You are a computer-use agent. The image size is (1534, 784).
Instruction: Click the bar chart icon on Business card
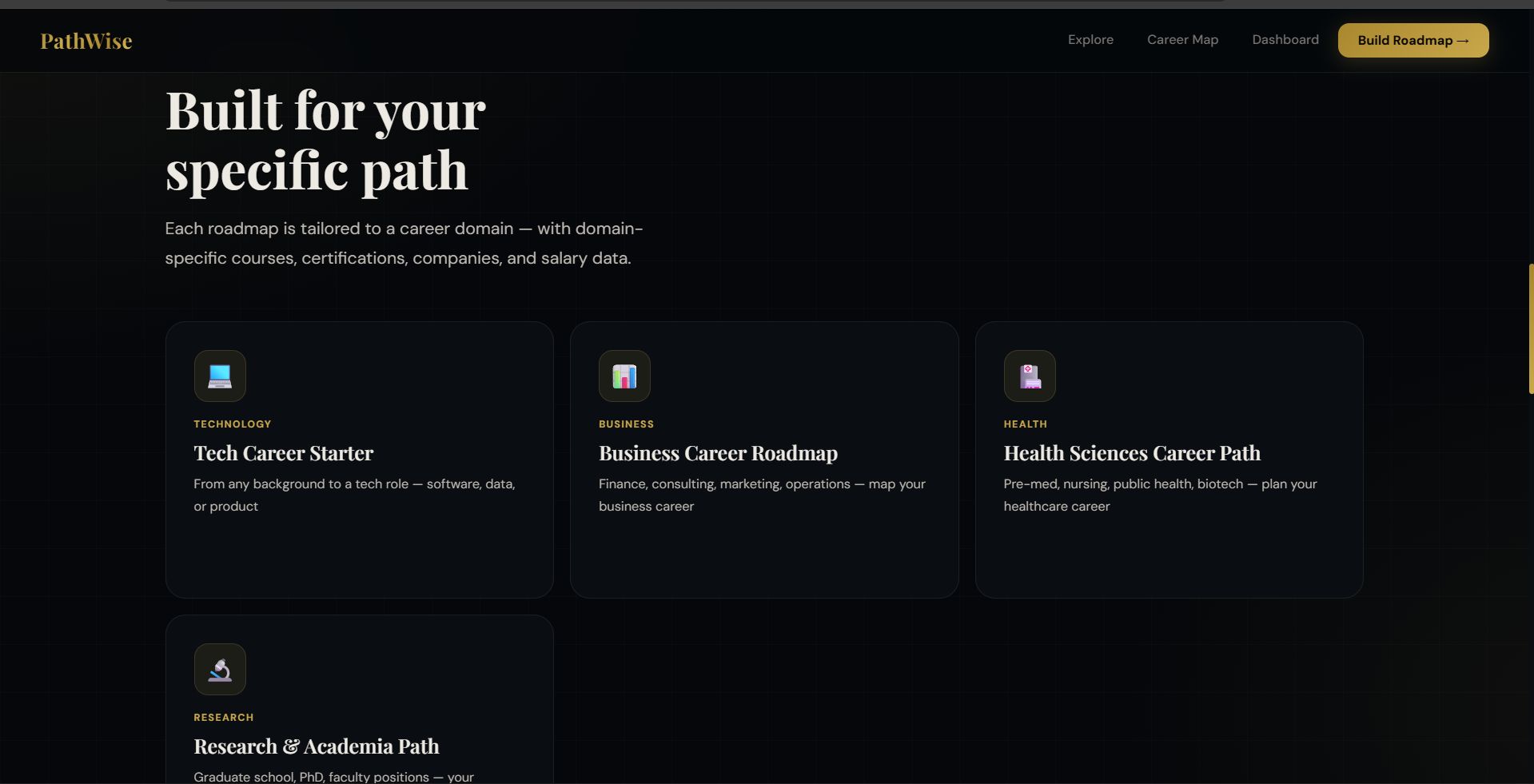tap(624, 376)
